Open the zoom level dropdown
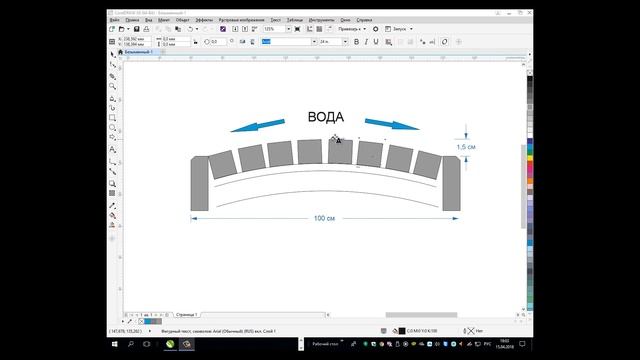The height and width of the screenshot is (360, 640). coord(288,29)
